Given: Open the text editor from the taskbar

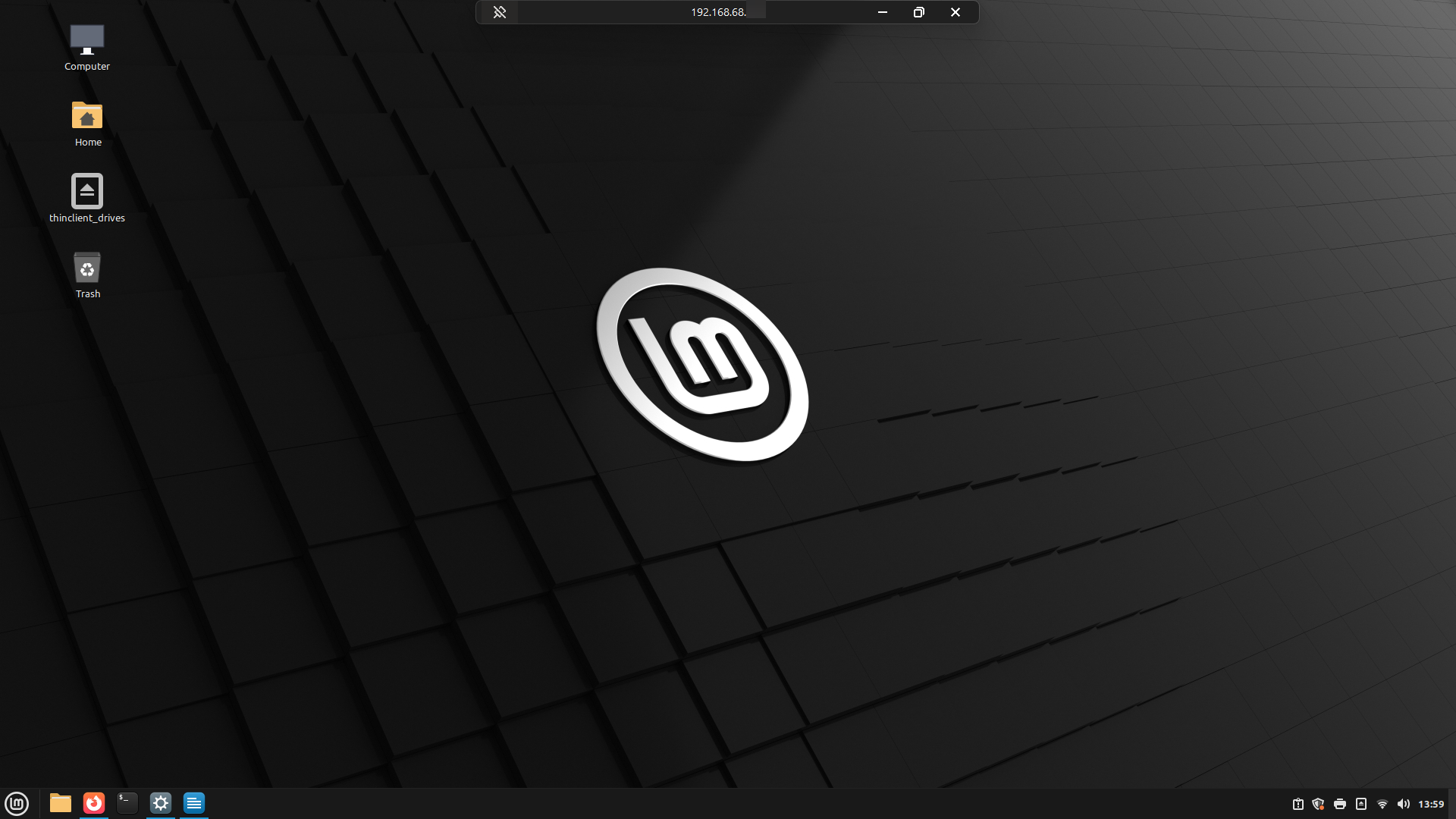Looking at the screenshot, I should point(194,803).
